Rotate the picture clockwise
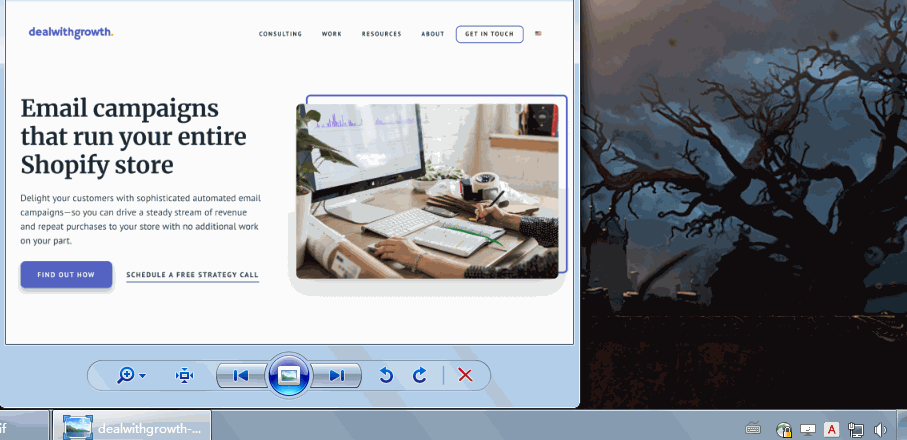The height and width of the screenshot is (440, 907). pyautogui.click(x=419, y=376)
